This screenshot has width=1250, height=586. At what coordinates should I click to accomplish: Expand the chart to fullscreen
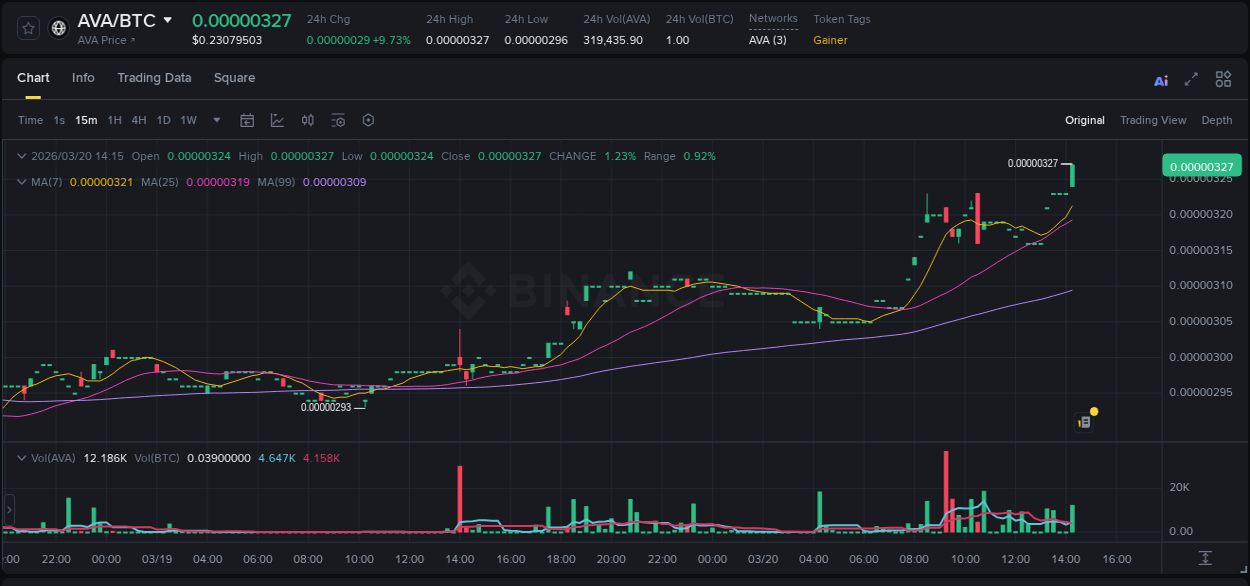click(x=1192, y=79)
